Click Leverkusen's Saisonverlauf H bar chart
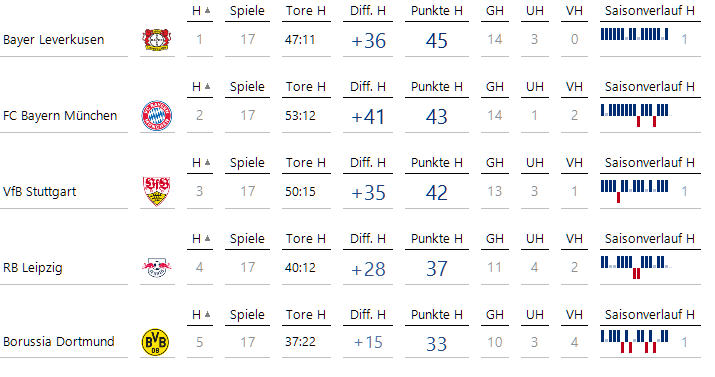The image size is (715, 377). (635, 34)
